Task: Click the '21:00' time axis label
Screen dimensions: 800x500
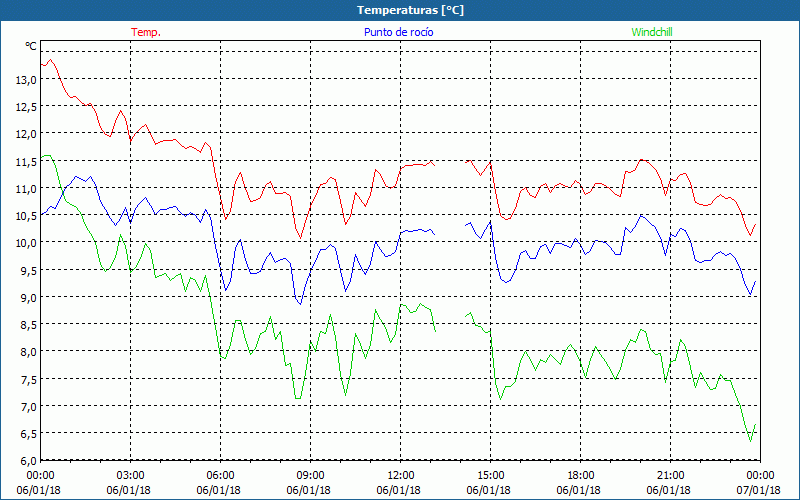Action: 670,476
